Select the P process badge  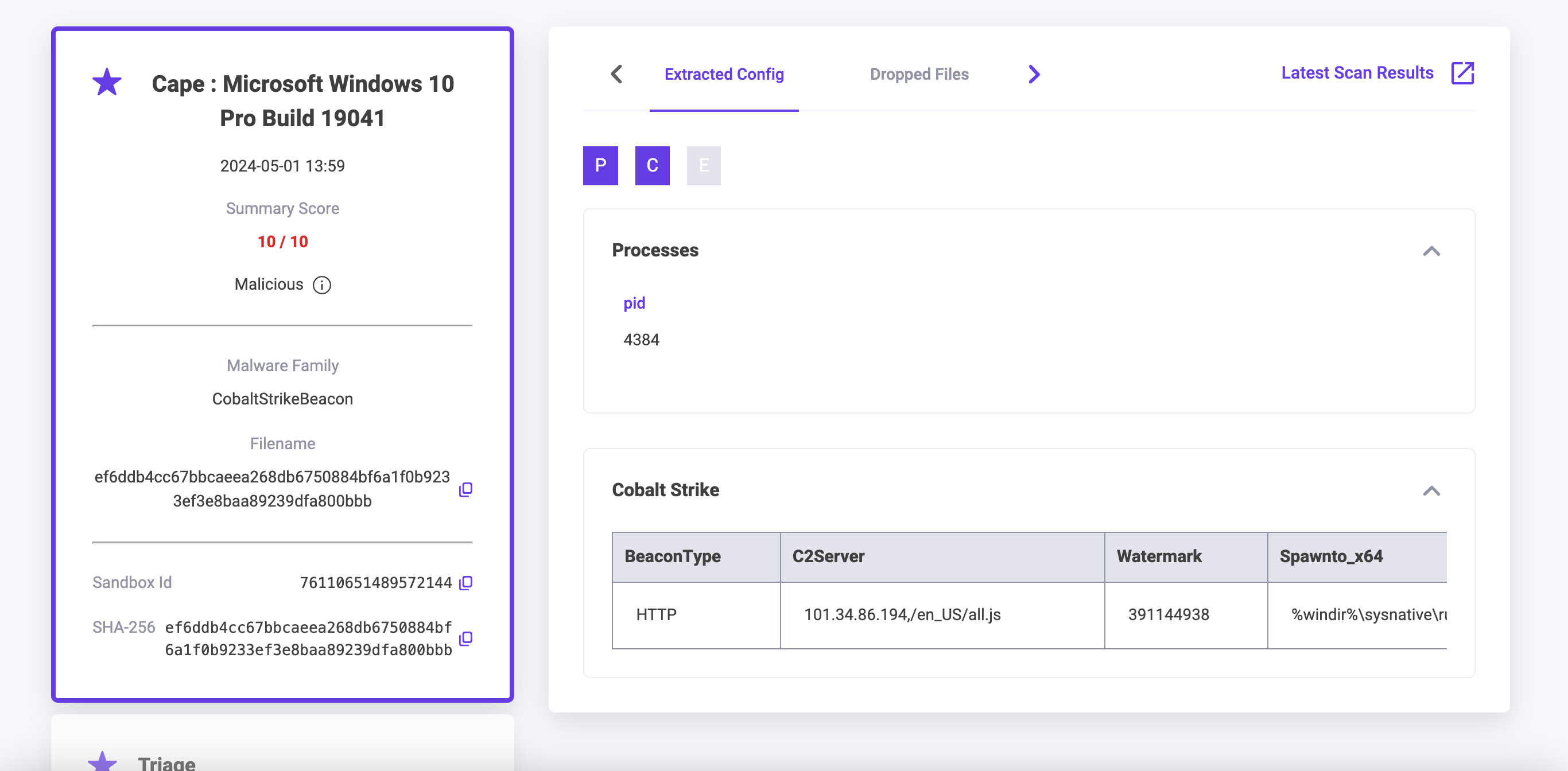(600, 166)
